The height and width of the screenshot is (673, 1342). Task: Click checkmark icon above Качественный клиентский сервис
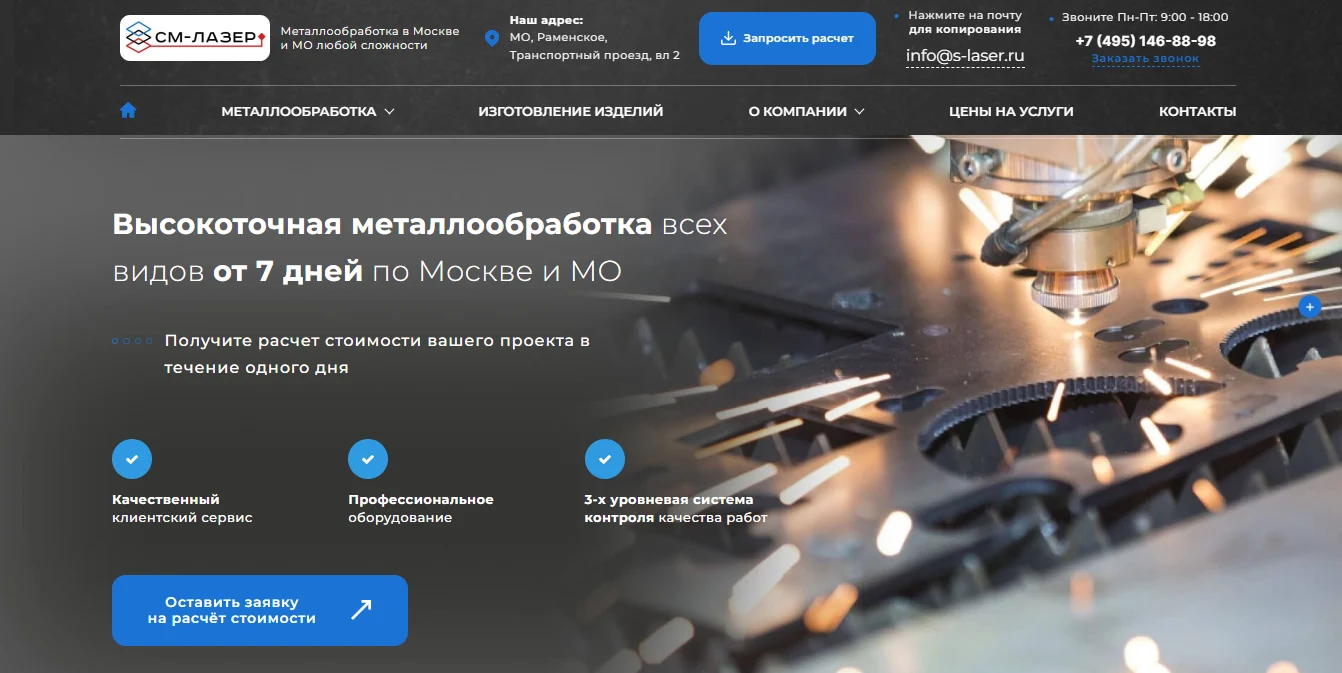[132, 459]
